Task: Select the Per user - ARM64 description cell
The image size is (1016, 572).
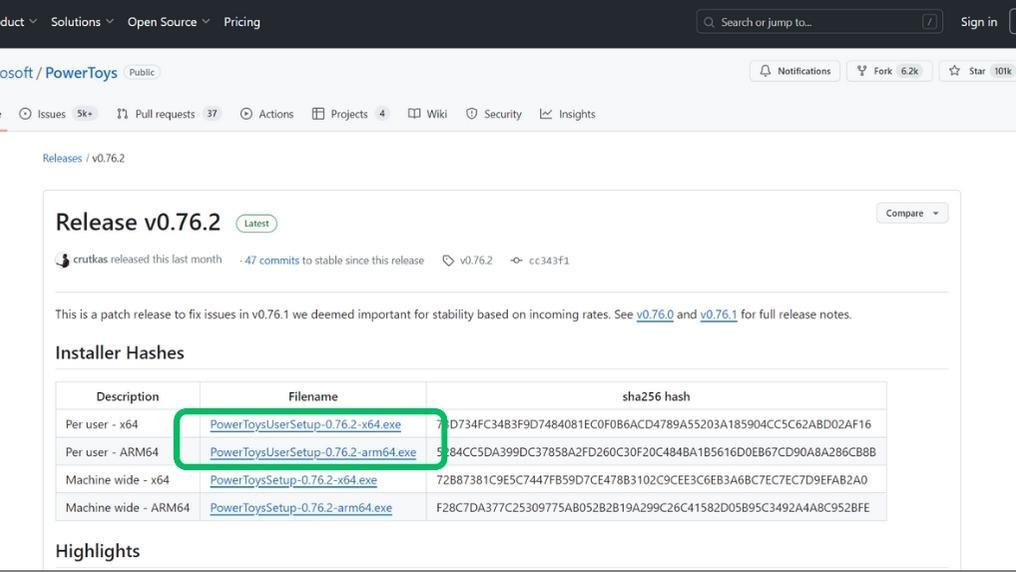Action: pyautogui.click(x=128, y=452)
